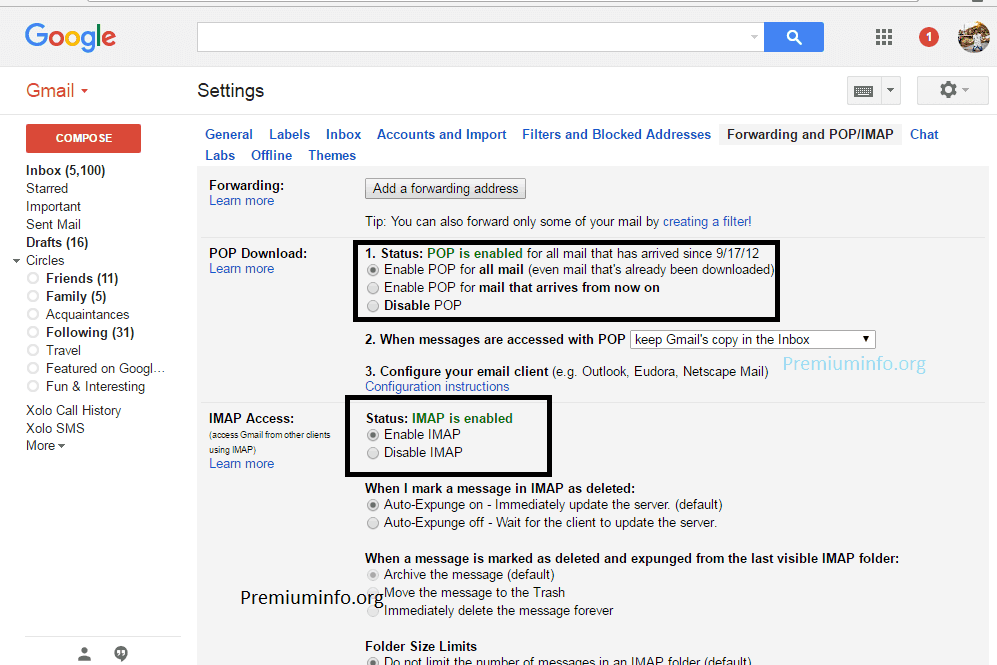Click the Add a forwarding address button
This screenshot has width=997, height=665.
point(444,188)
